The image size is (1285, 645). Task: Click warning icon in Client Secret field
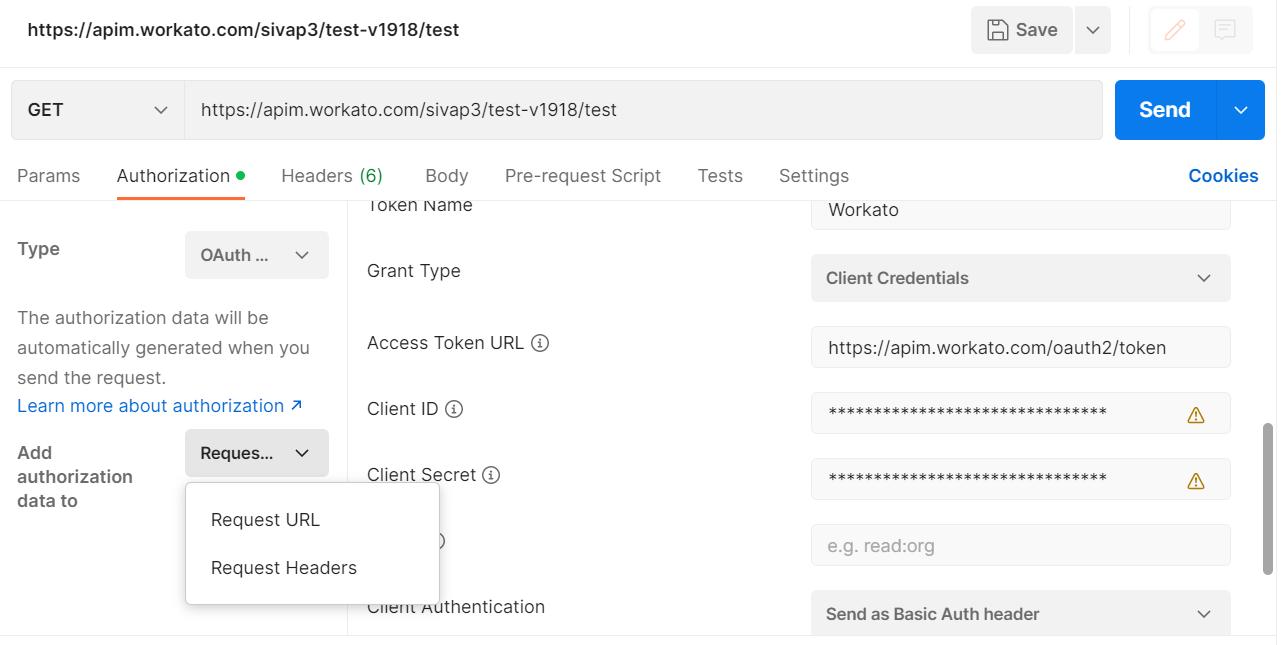[x=1195, y=481]
